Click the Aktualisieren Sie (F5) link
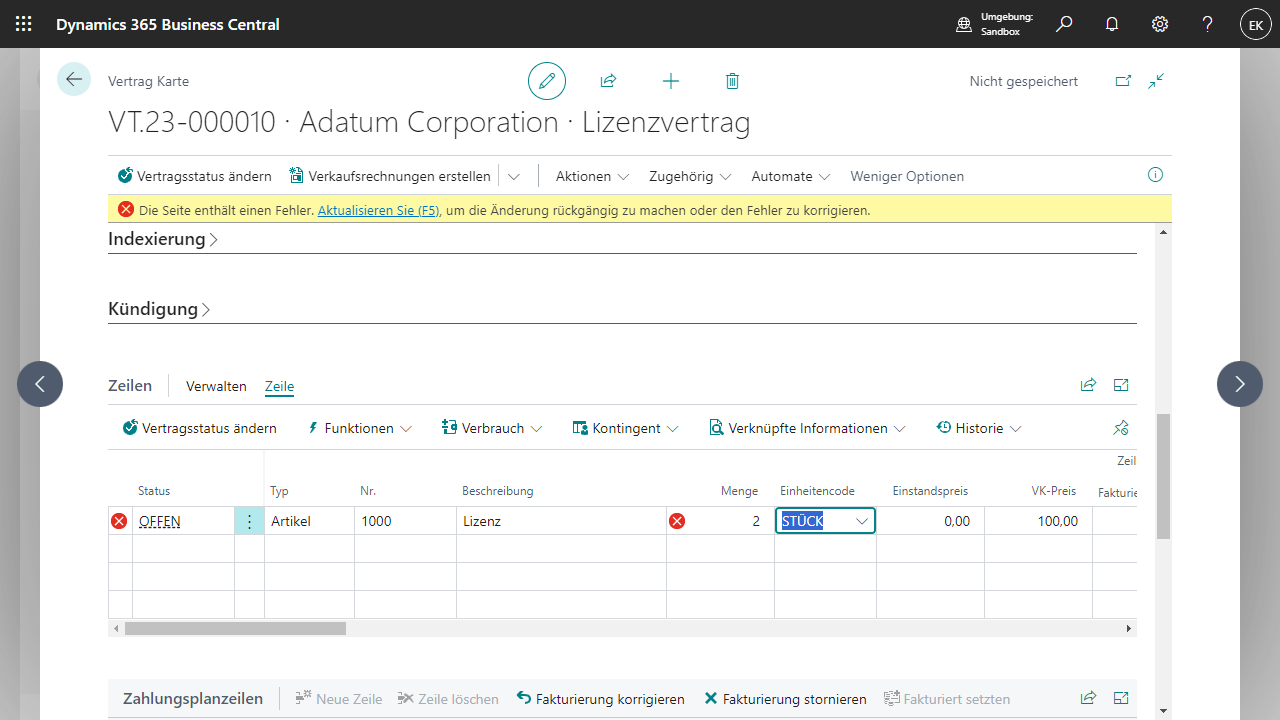Screen dimensions: 1280x720 [378, 210]
